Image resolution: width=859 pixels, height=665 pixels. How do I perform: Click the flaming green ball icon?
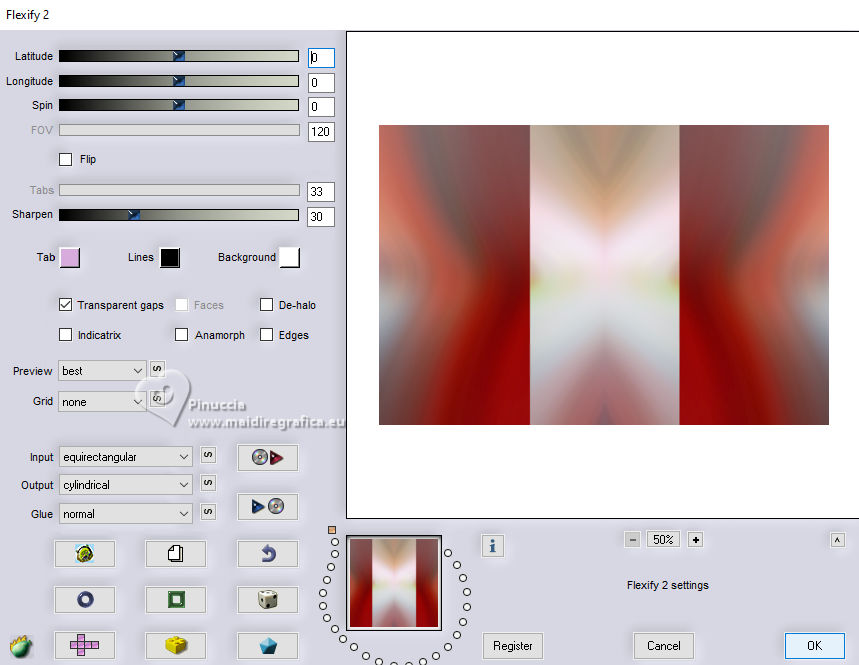pyautogui.click(x=21, y=647)
